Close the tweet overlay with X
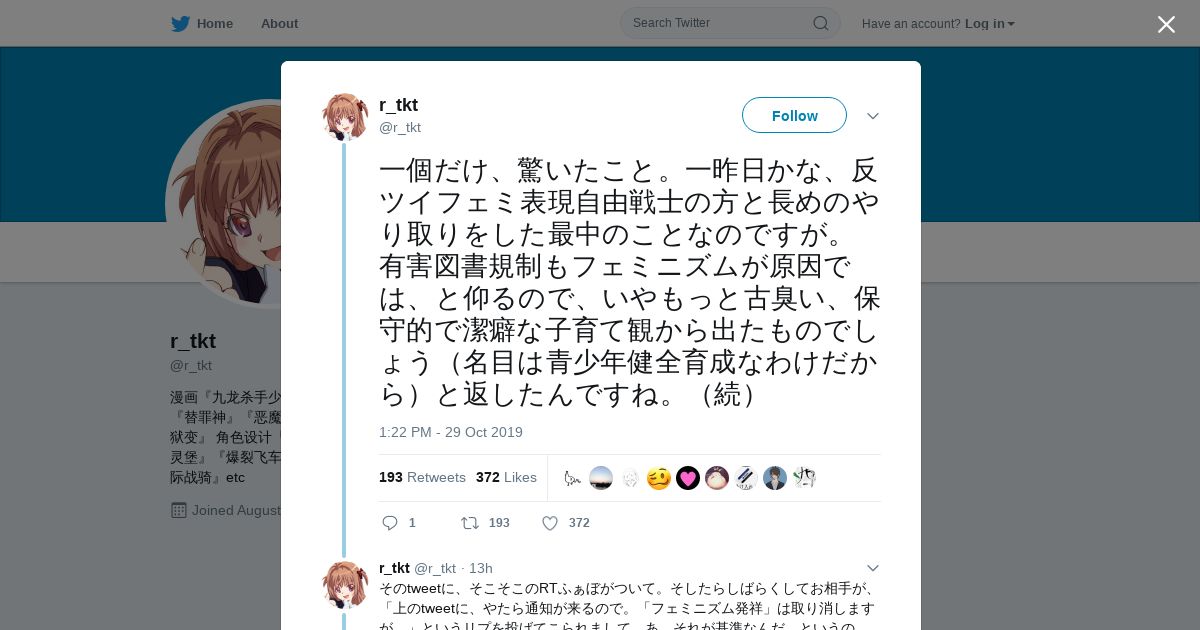Image resolution: width=1200 pixels, height=630 pixels. click(1166, 24)
